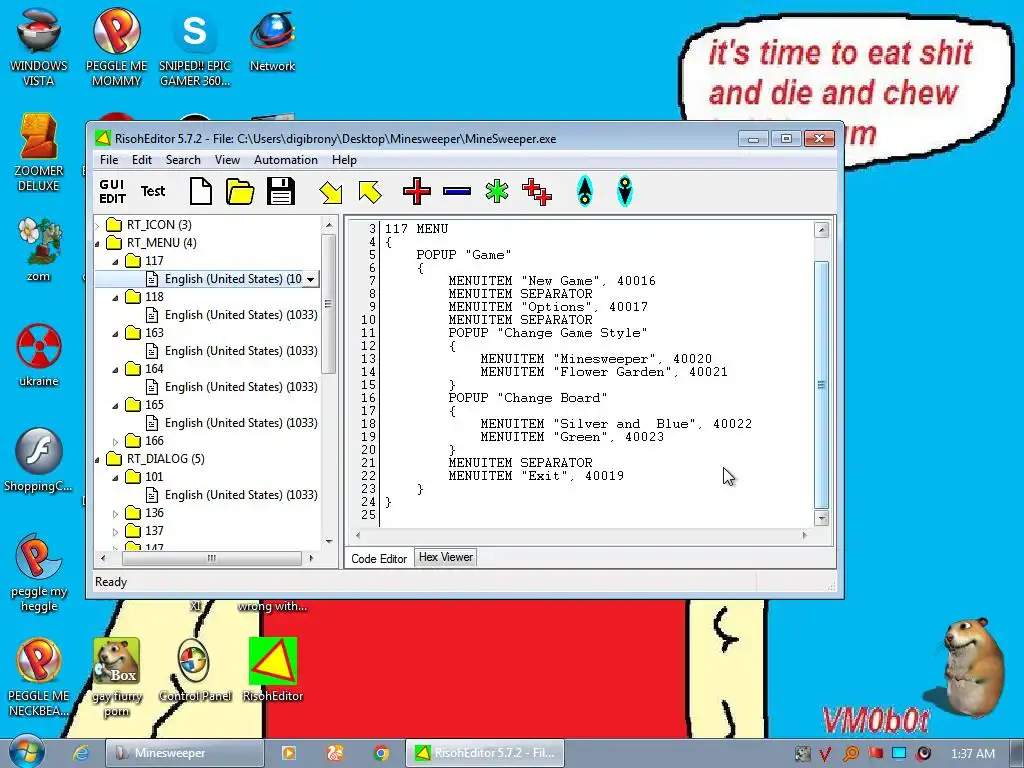Image resolution: width=1024 pixels, height=768 pixels.
Task: Open the Control Panel desktop icon
Action: pos(195,670)
